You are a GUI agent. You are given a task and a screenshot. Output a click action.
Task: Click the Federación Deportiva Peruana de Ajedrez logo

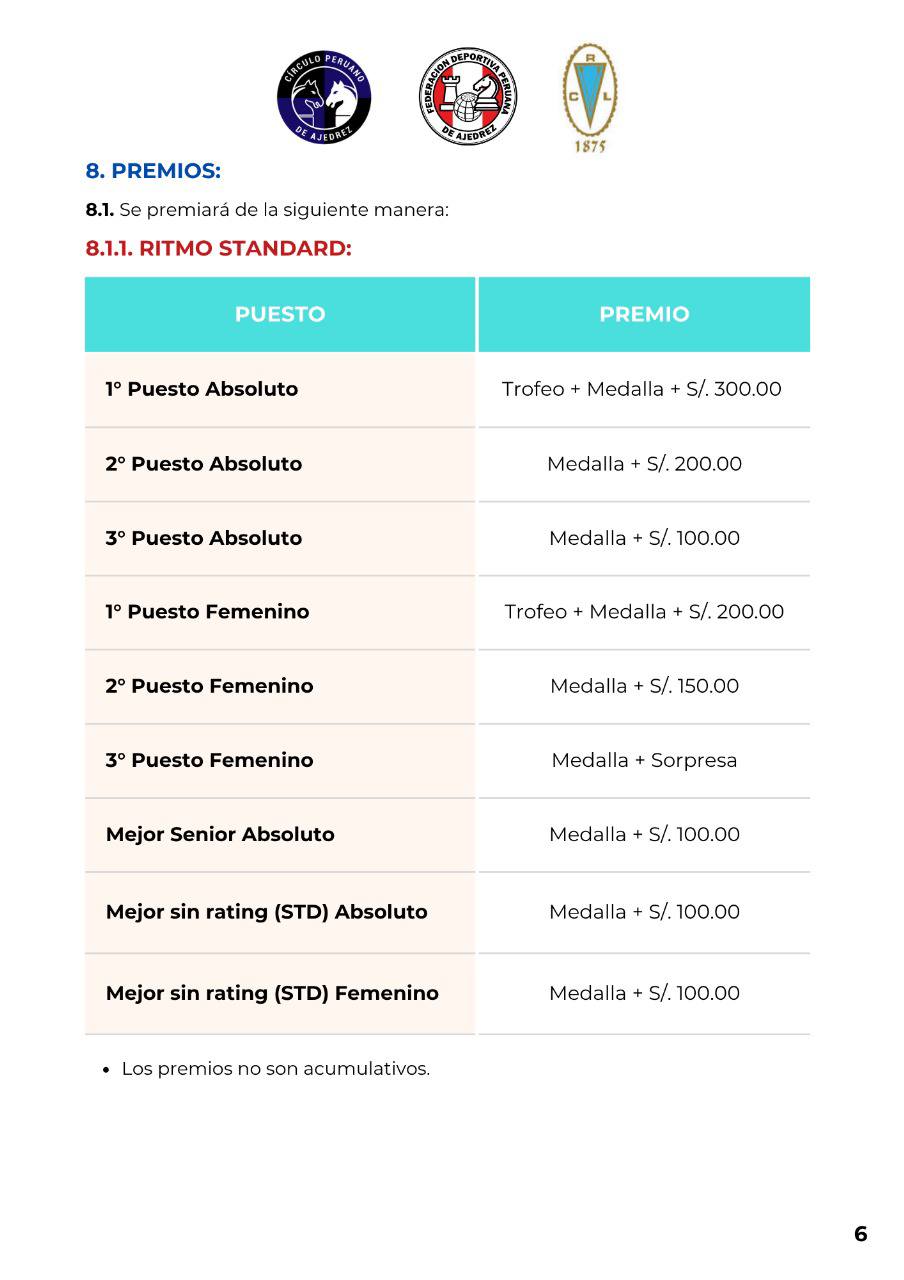[x=468, y=98]
